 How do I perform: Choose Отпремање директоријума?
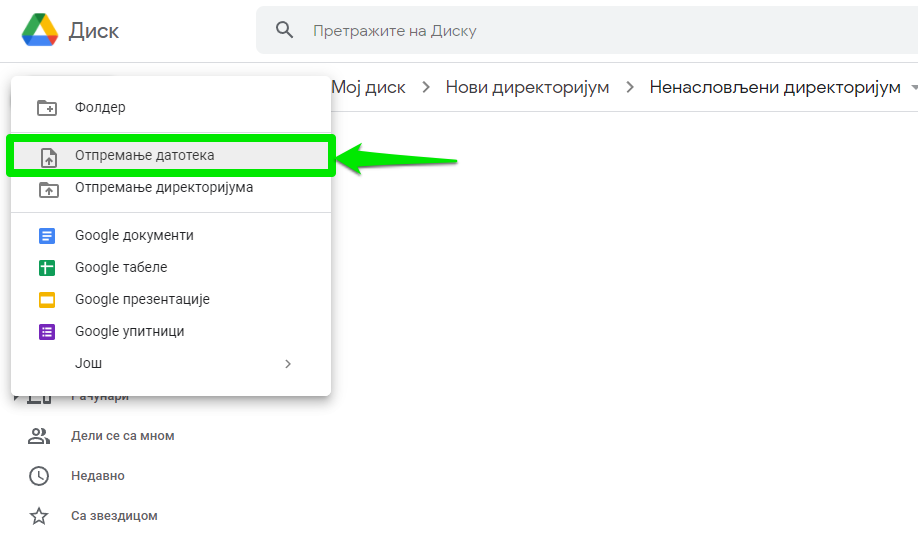[171, 187]
